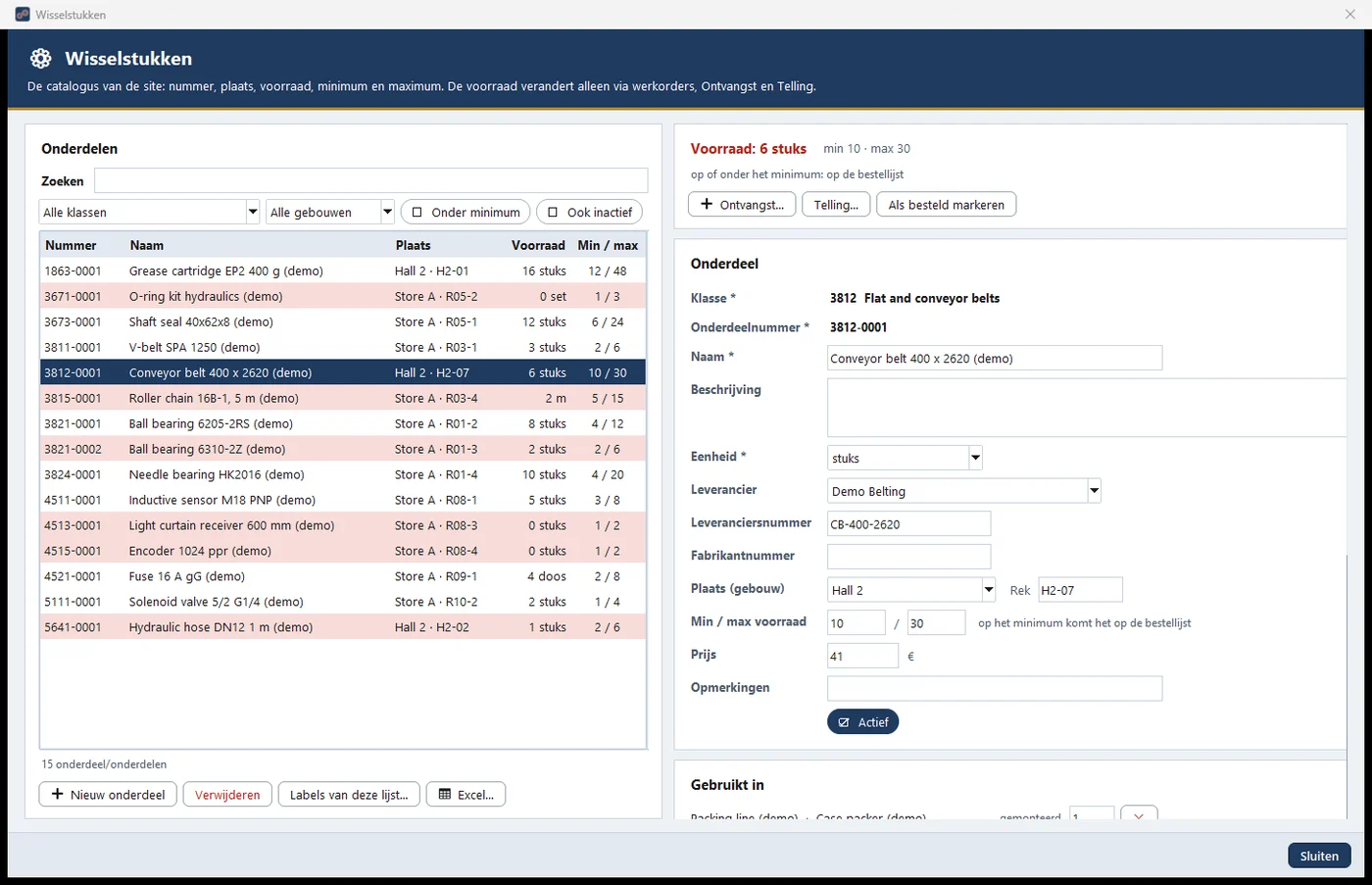Click the Zoeken search field
The width and height of the screenshot is (1372, 885).
(x=370, y=180)
